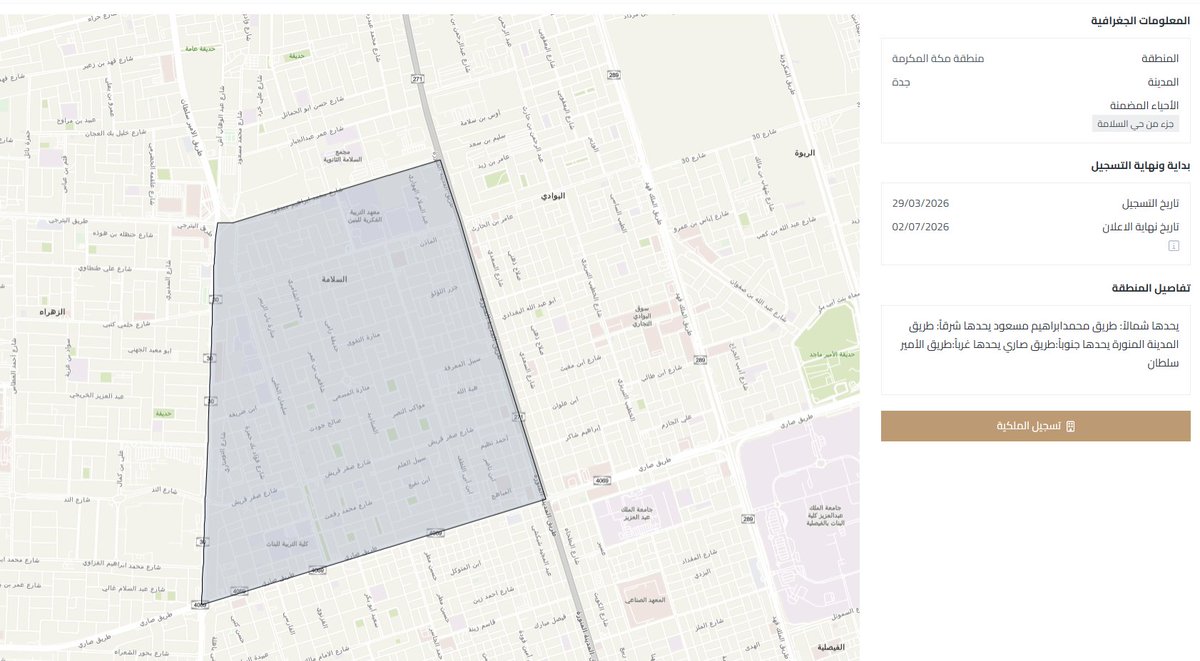This screenshot has width=1200, height=661.
Task: Click the الأحياء المضمنة label
Action: 1144,105
